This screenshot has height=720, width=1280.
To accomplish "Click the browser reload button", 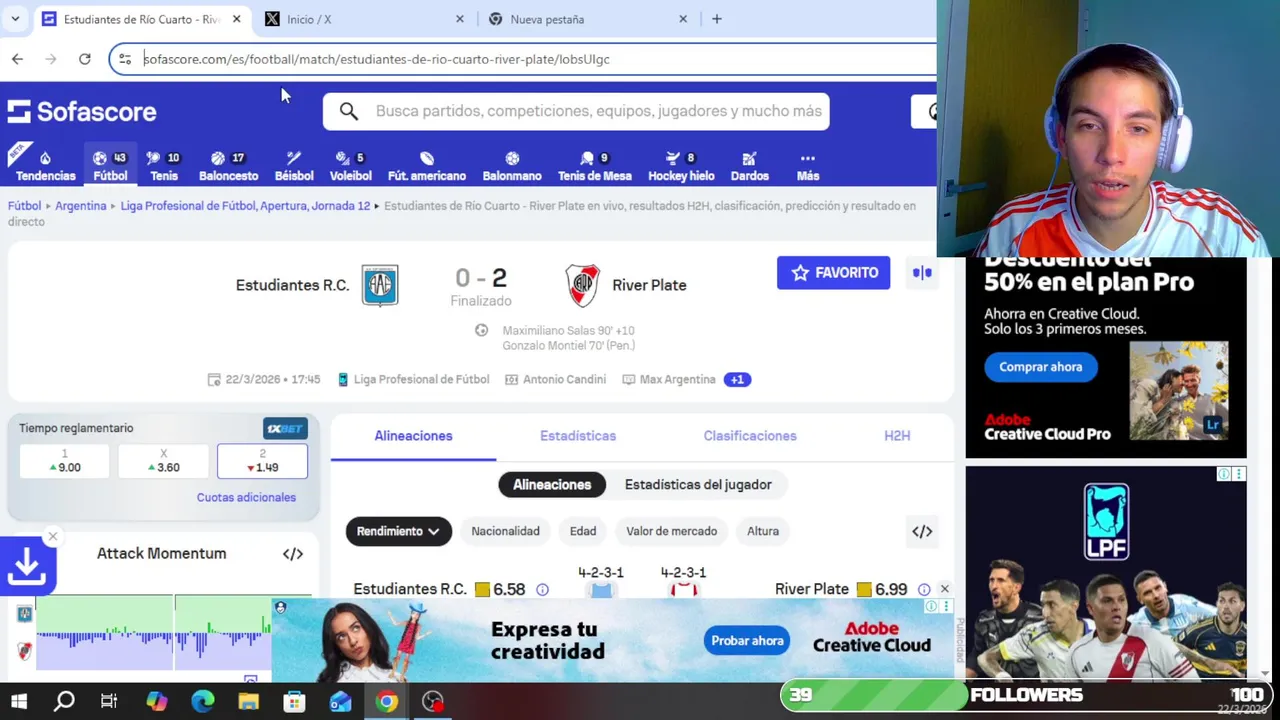I will [85, 59].
